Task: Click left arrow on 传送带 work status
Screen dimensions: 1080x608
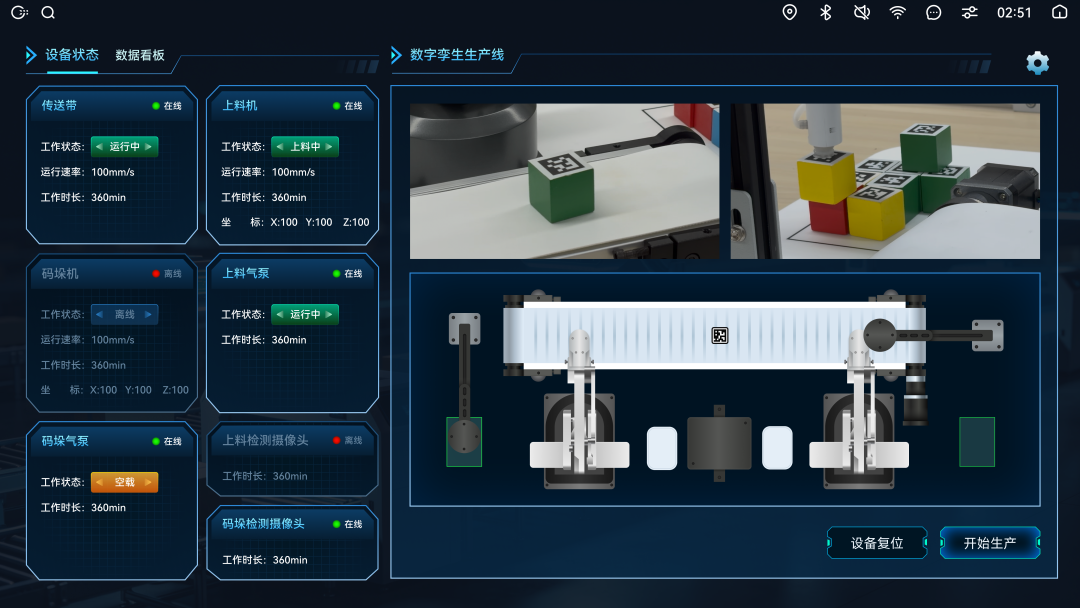Action: point(99,147)
